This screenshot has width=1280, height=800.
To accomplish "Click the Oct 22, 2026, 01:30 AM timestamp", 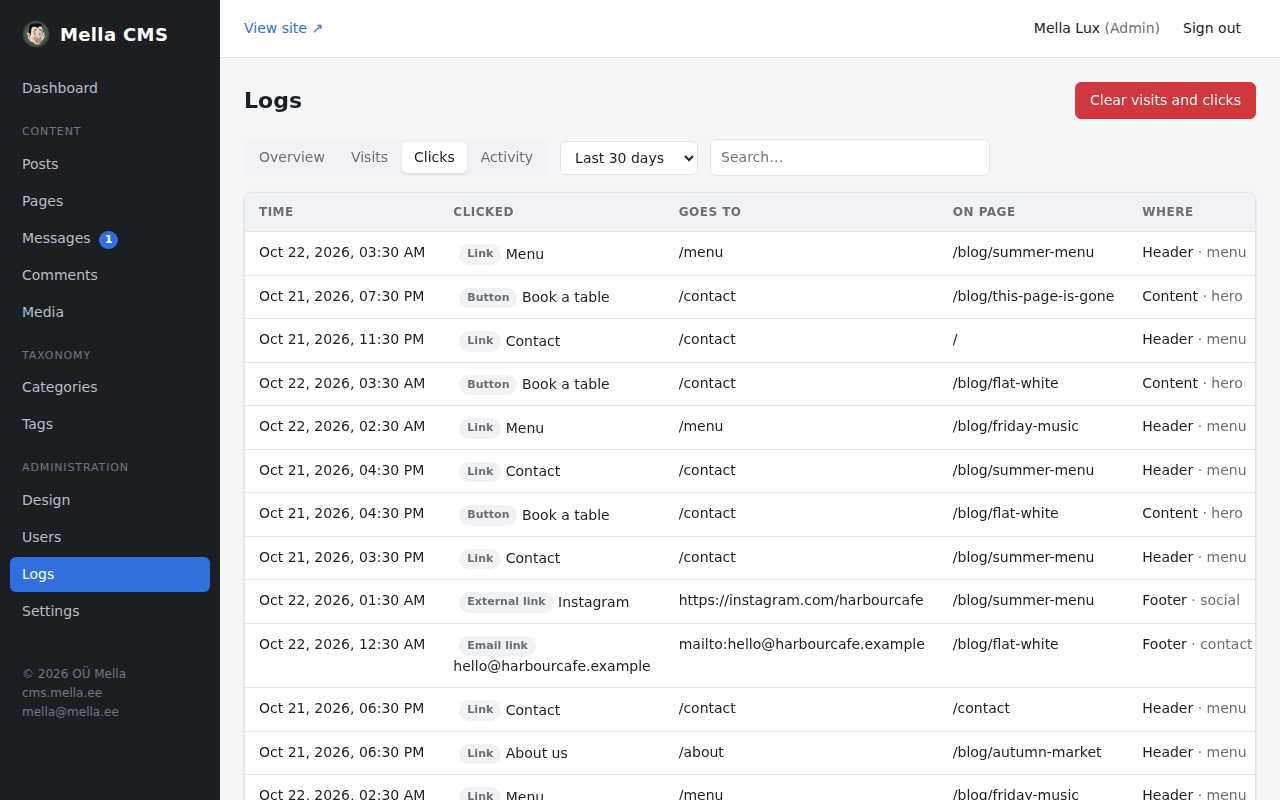I will coord(342,600).
